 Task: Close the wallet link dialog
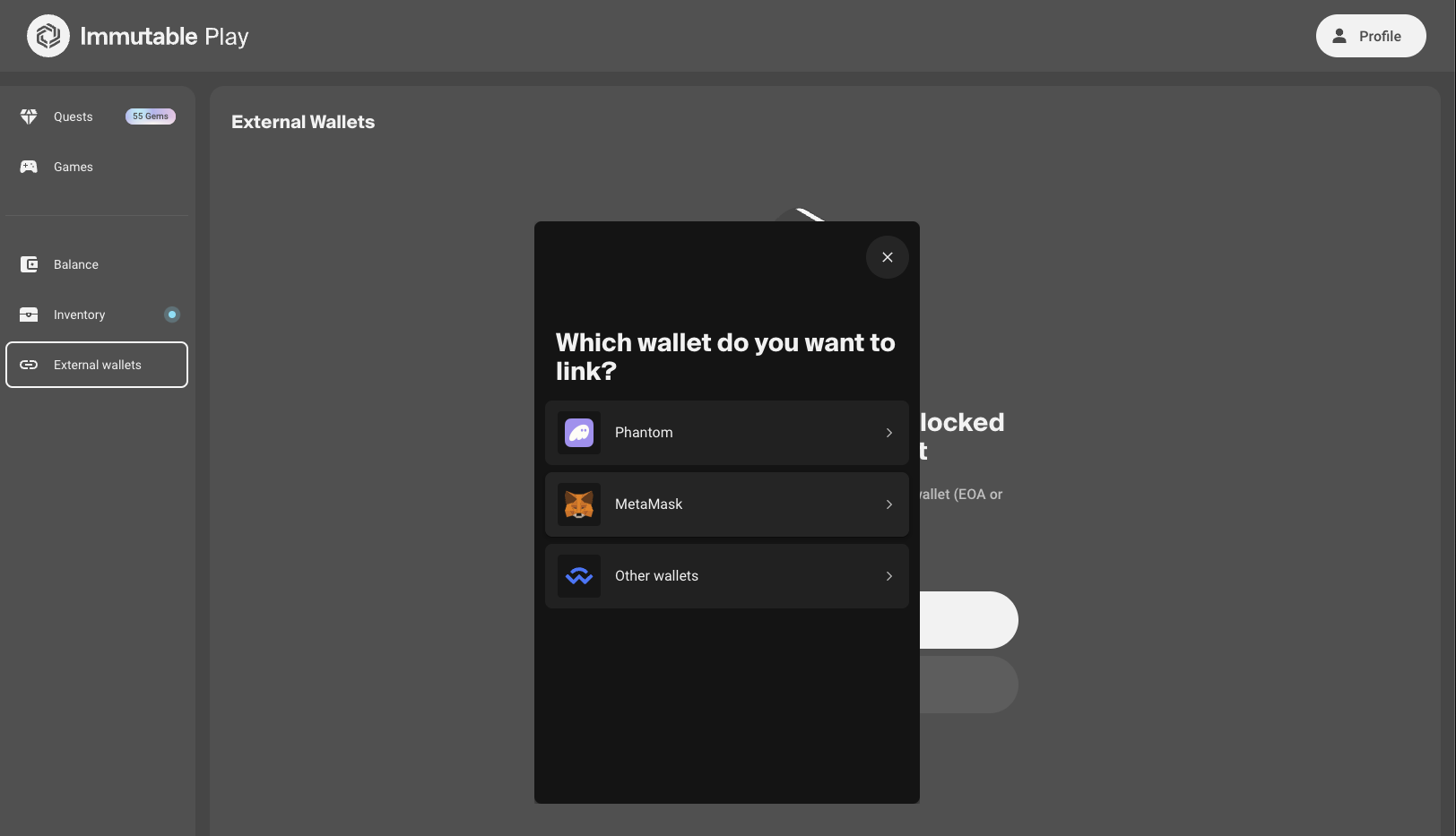[x=888, y=257]
